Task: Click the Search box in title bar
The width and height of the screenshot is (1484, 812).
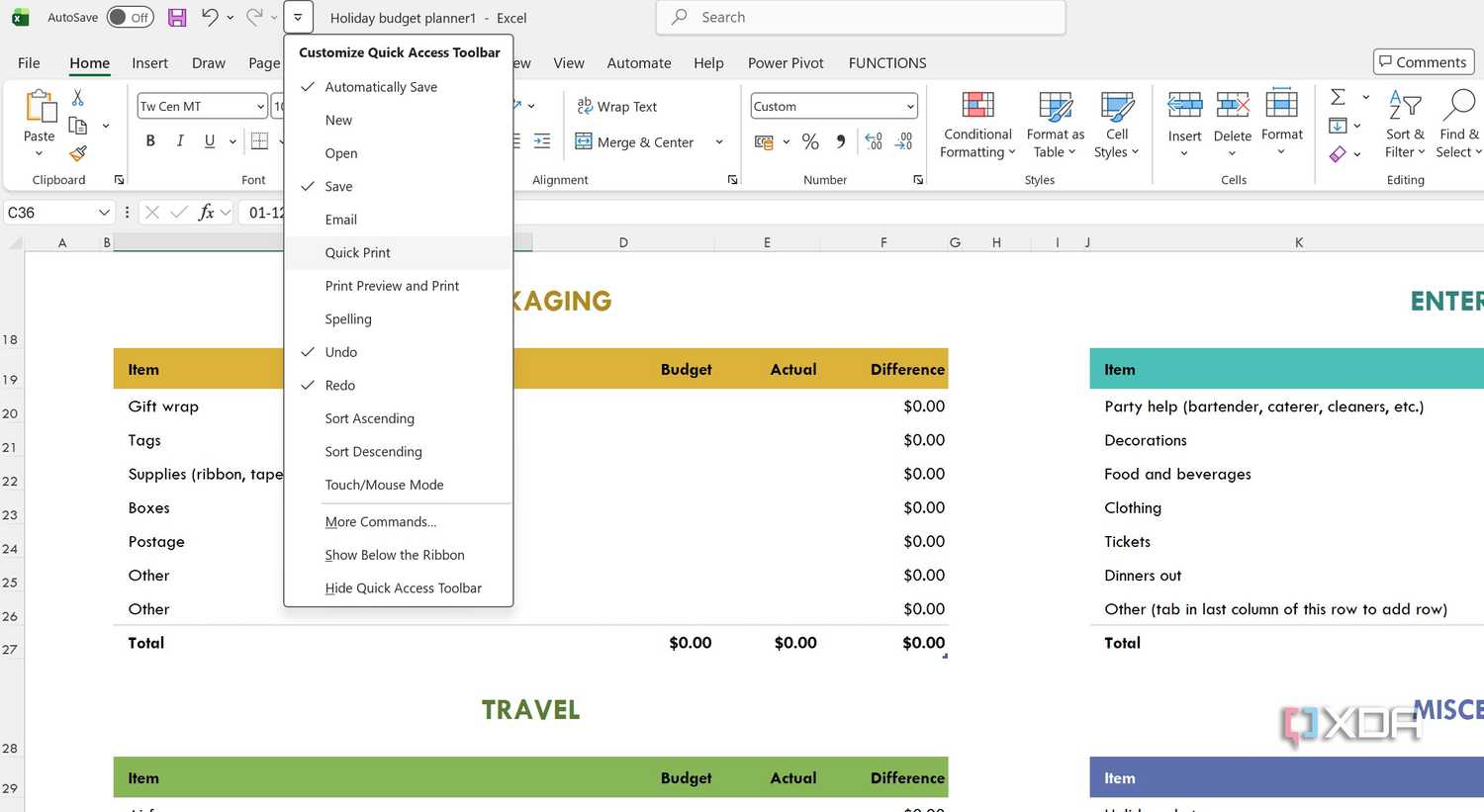Action: [861, 17]
